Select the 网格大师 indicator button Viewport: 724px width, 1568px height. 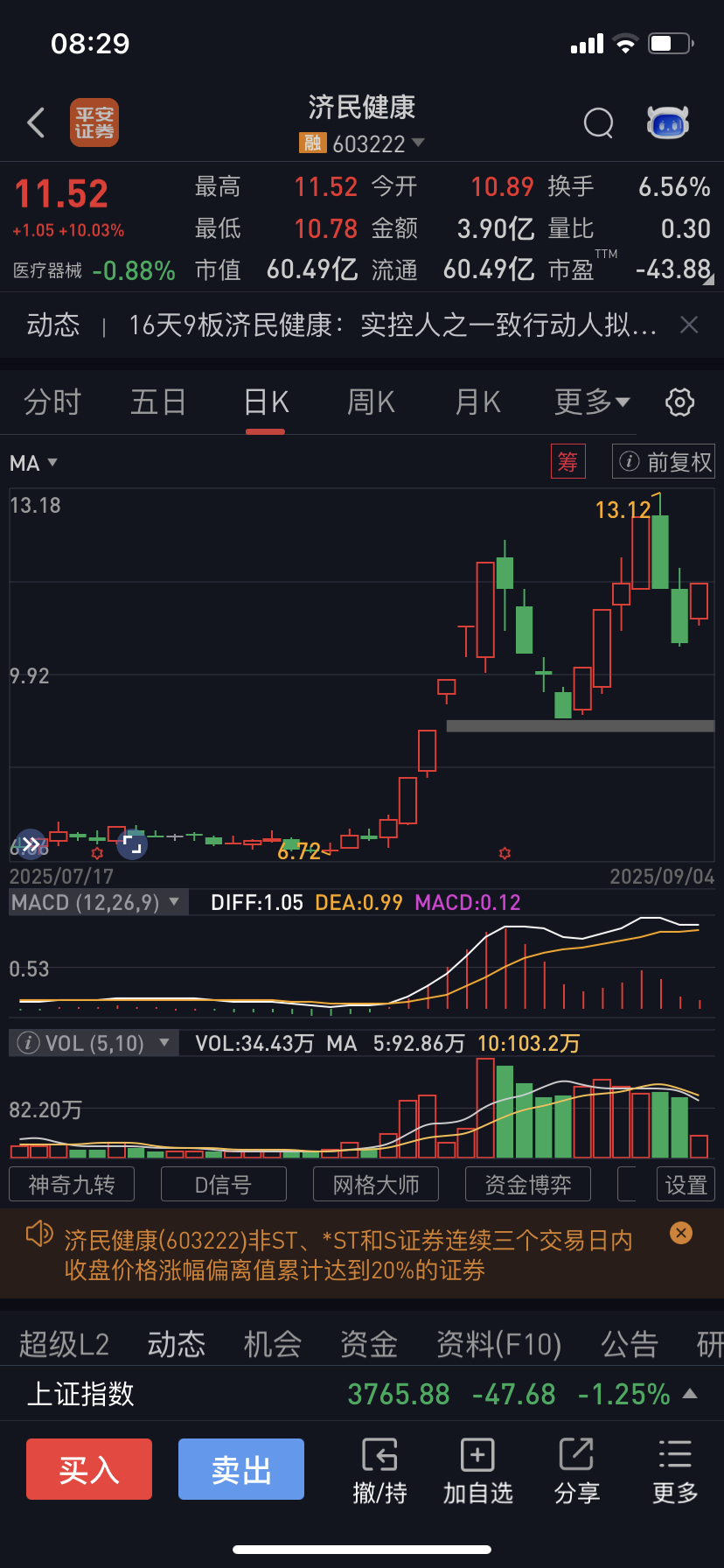point(376,1185)
